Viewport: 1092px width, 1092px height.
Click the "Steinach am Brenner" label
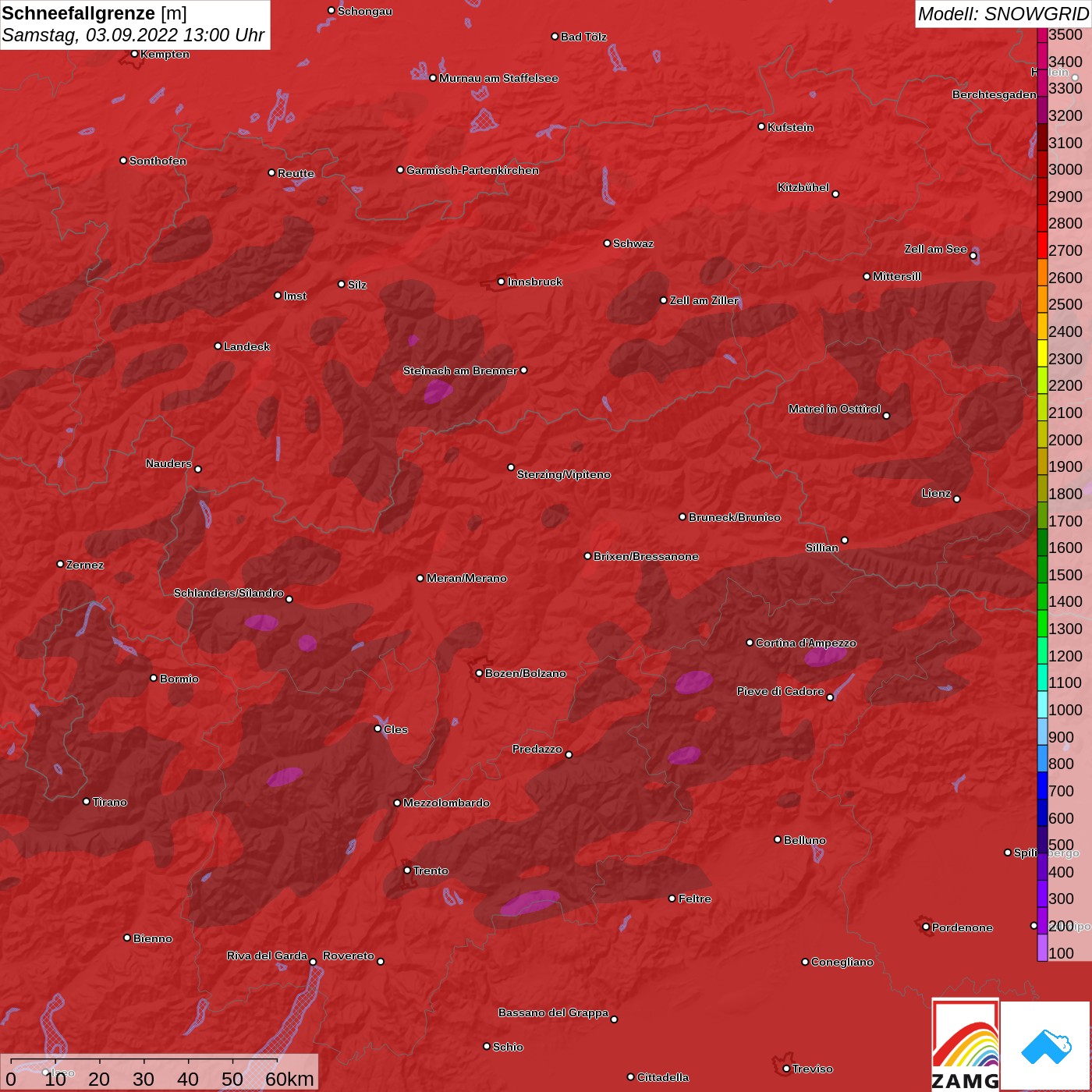coord(460,370)
